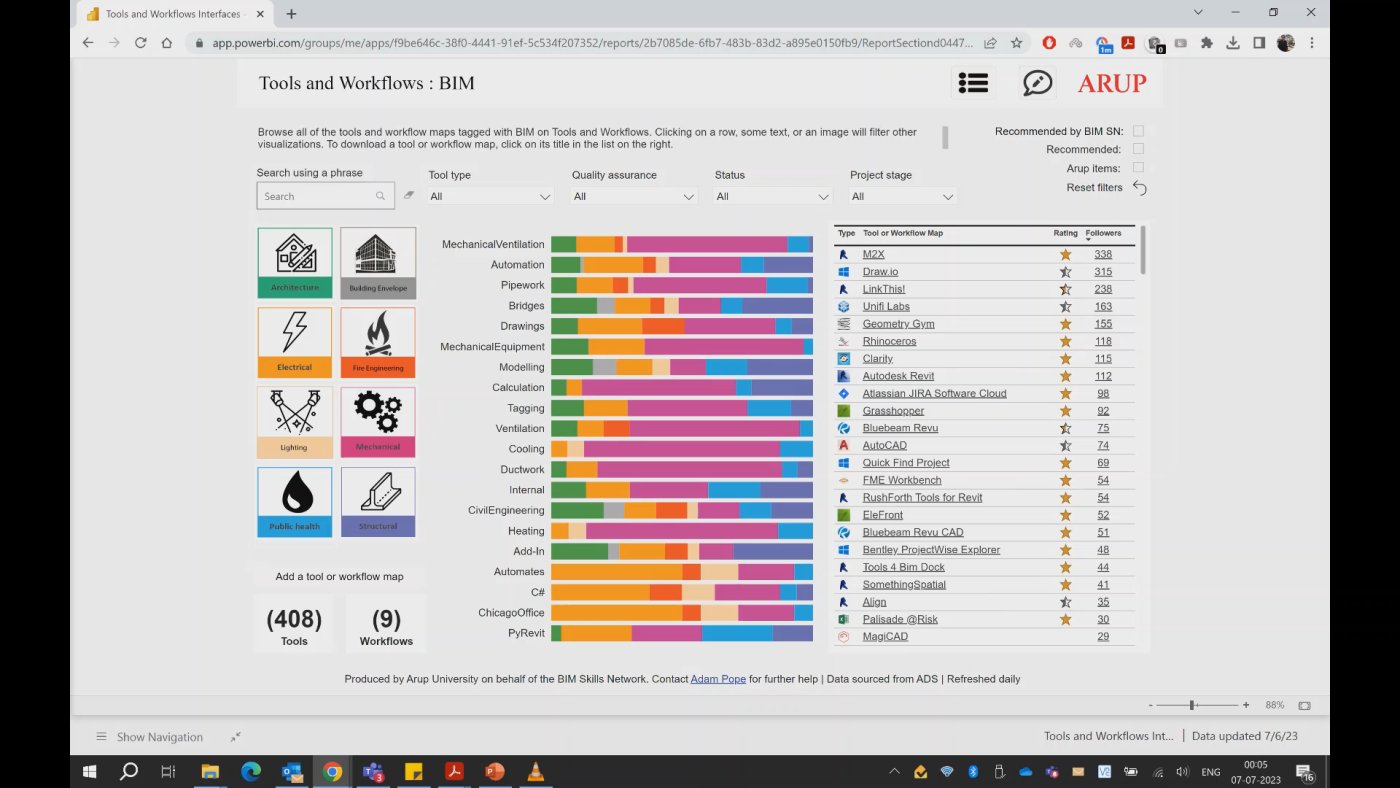Select the Pipework bar chart row label

(x=522, y=285)
